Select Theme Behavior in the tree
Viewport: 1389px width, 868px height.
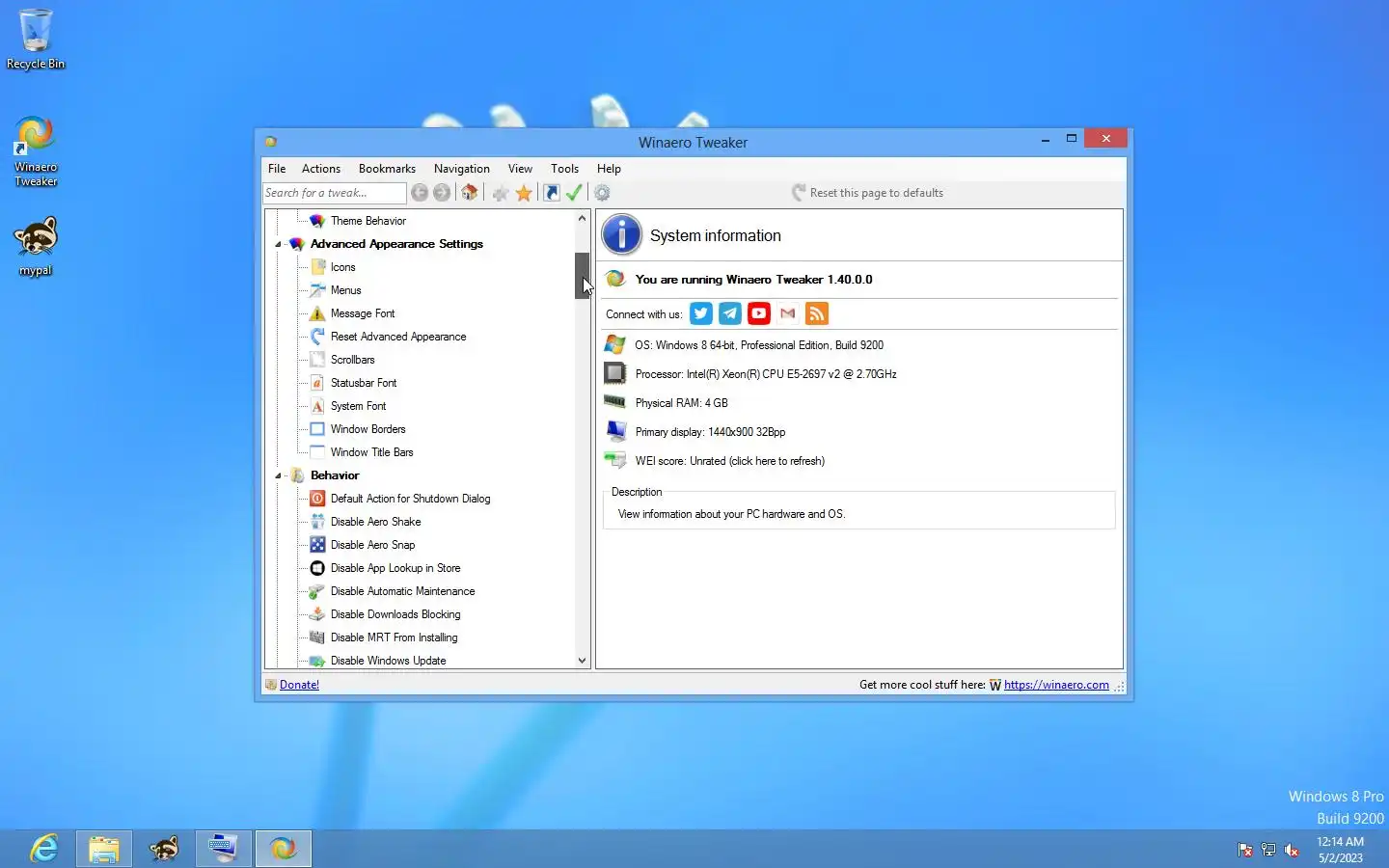coord(368,221)
